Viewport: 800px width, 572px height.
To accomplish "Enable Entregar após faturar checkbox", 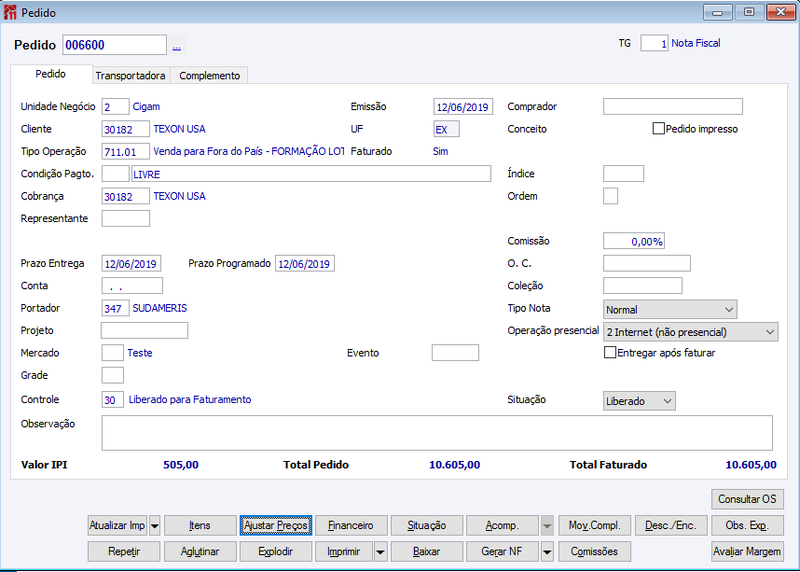I will point(610,353).
